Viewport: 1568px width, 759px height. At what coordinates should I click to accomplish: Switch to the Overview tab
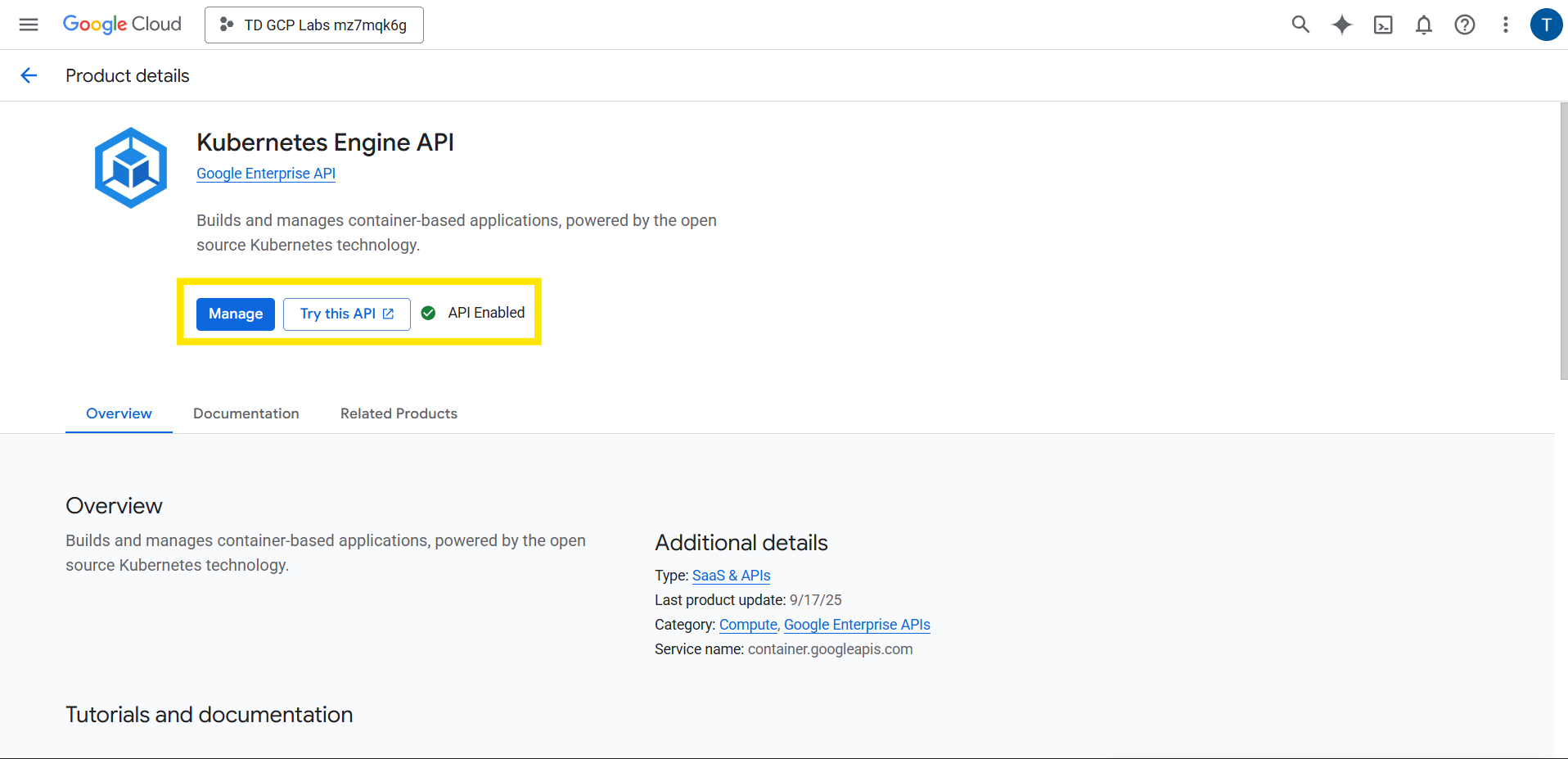click(119, 413)
